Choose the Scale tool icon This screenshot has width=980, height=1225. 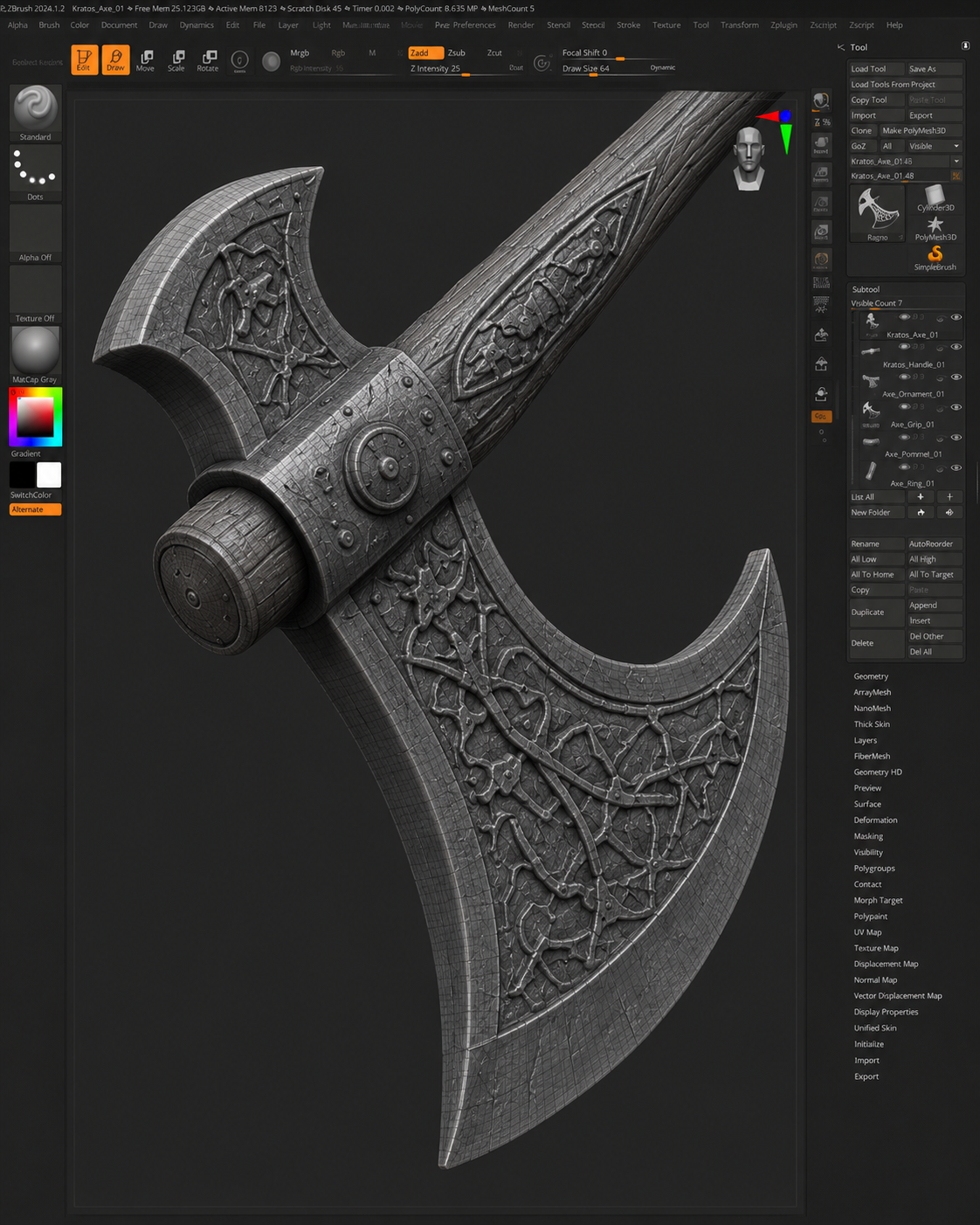pyautogui.click(x=176, y=59)
